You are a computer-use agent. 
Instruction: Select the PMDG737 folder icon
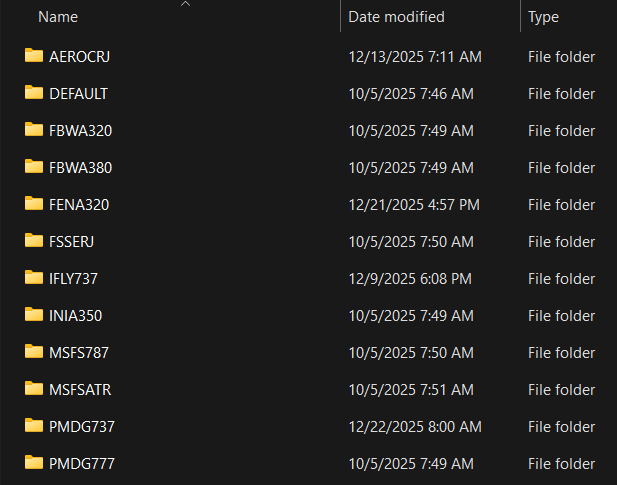coord(34,426)
